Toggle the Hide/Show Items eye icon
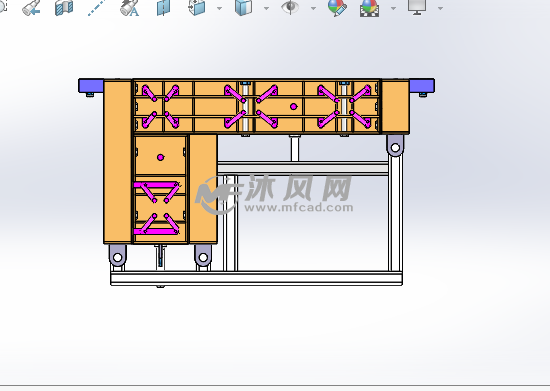Screen dimensions: 550x391 [290, 7]
